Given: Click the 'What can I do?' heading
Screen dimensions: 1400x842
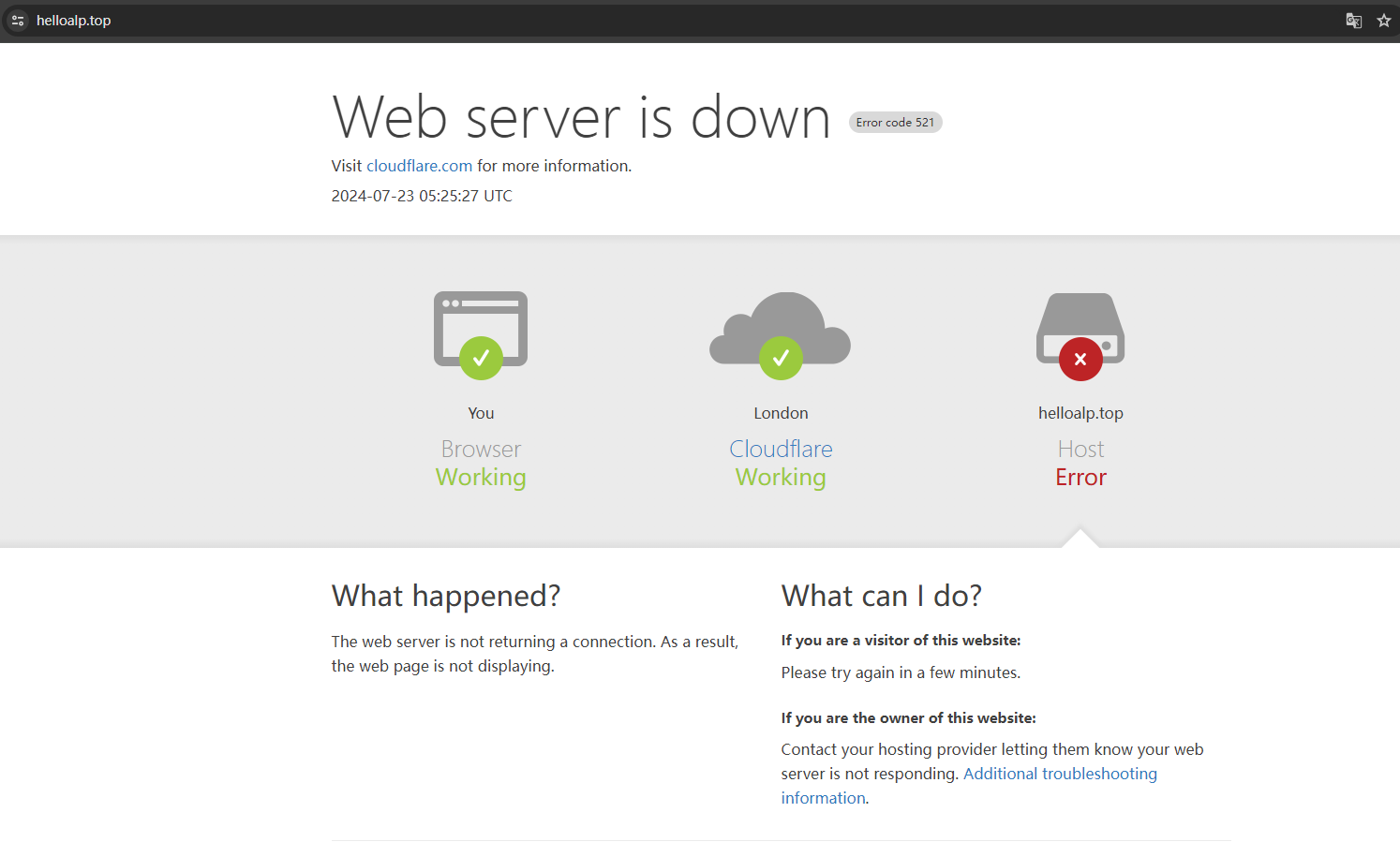Looking at the screenshot, I should coord(882,596).
